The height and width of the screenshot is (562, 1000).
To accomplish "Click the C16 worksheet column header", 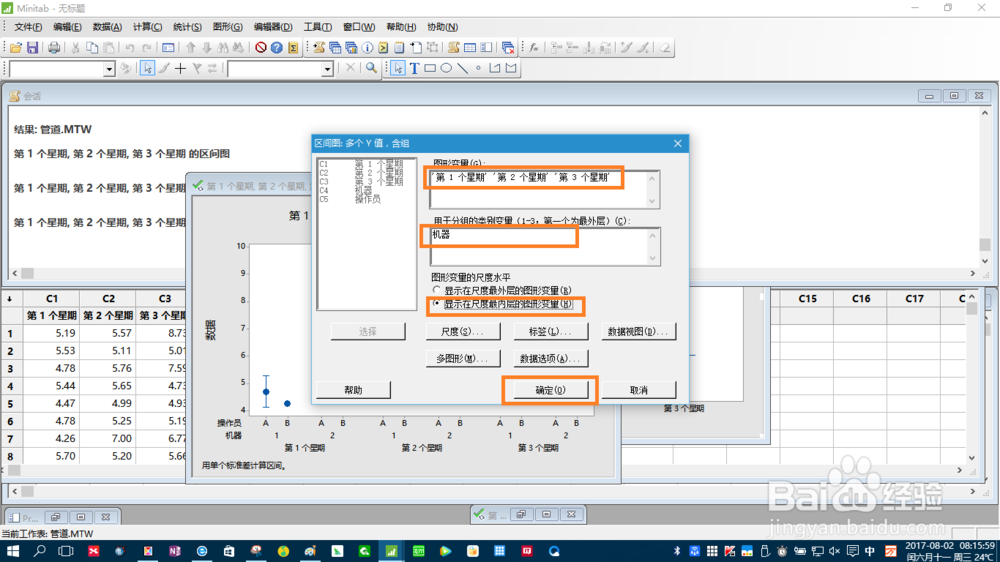I will tap(861, 298).
